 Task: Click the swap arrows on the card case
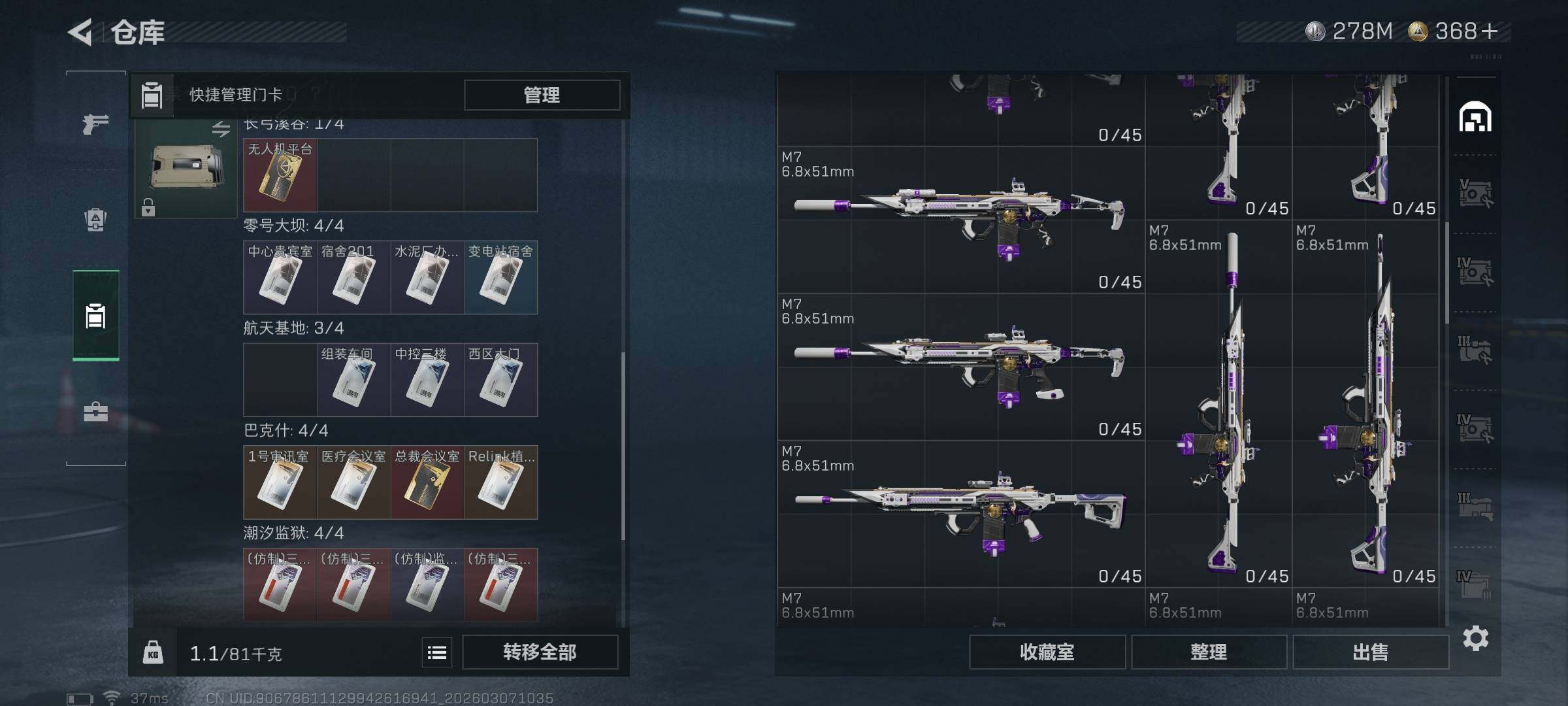(221, 129)
